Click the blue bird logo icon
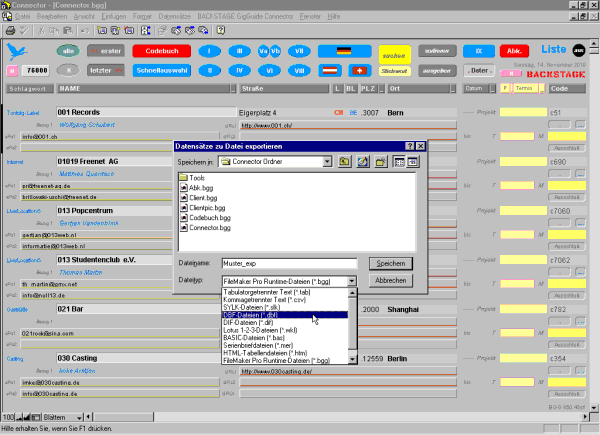 click(15, 48)
